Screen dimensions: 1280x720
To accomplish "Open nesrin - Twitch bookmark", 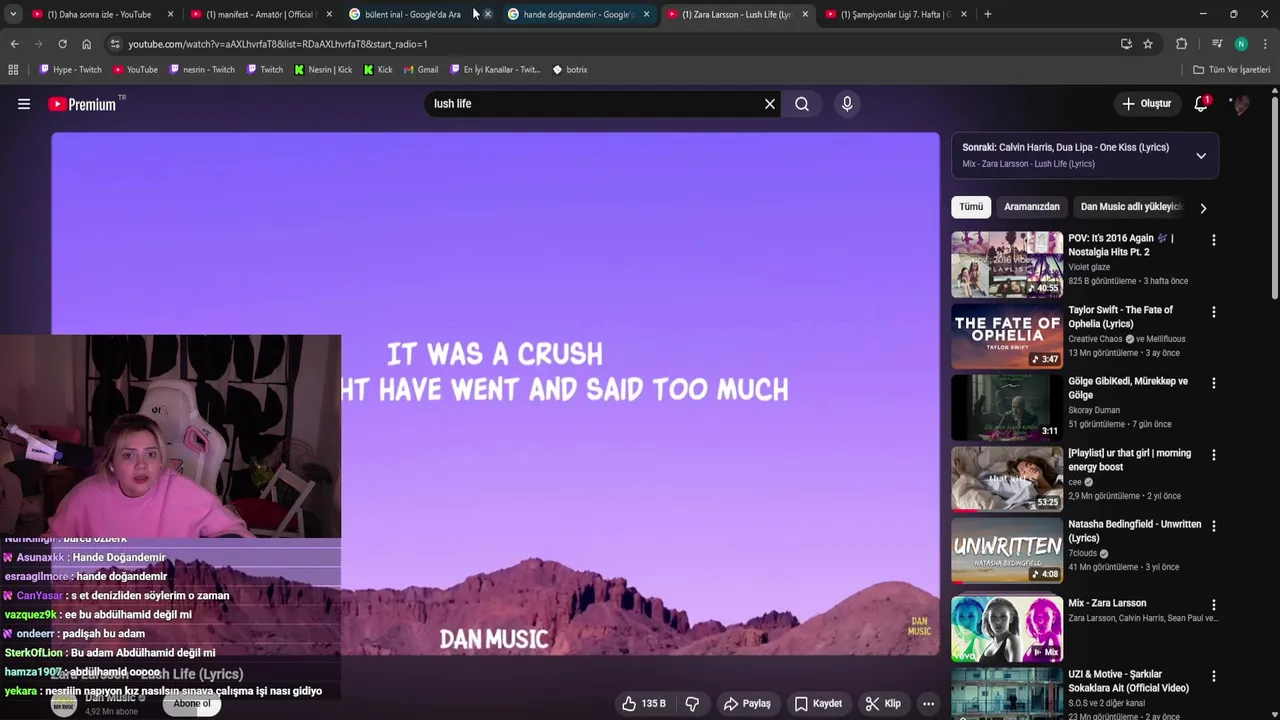I will (x=202, y=70).
